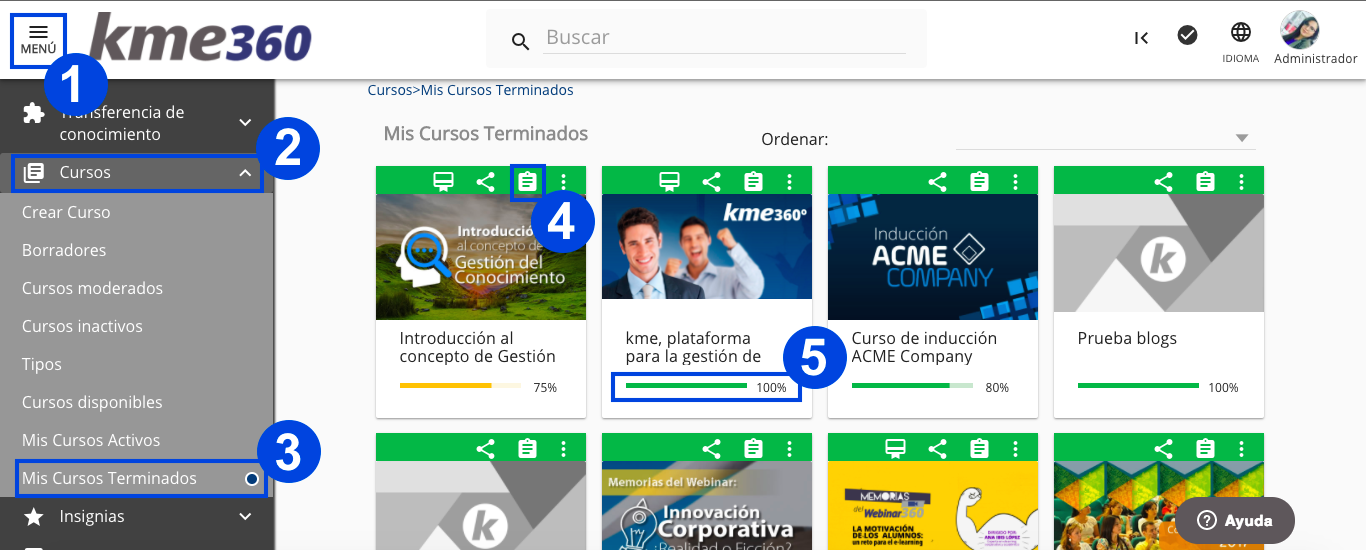Image resolution: width=1366 pixels, height=550 pixels.
Task: Click the Insignias star icon
Action: click(34, 517)
